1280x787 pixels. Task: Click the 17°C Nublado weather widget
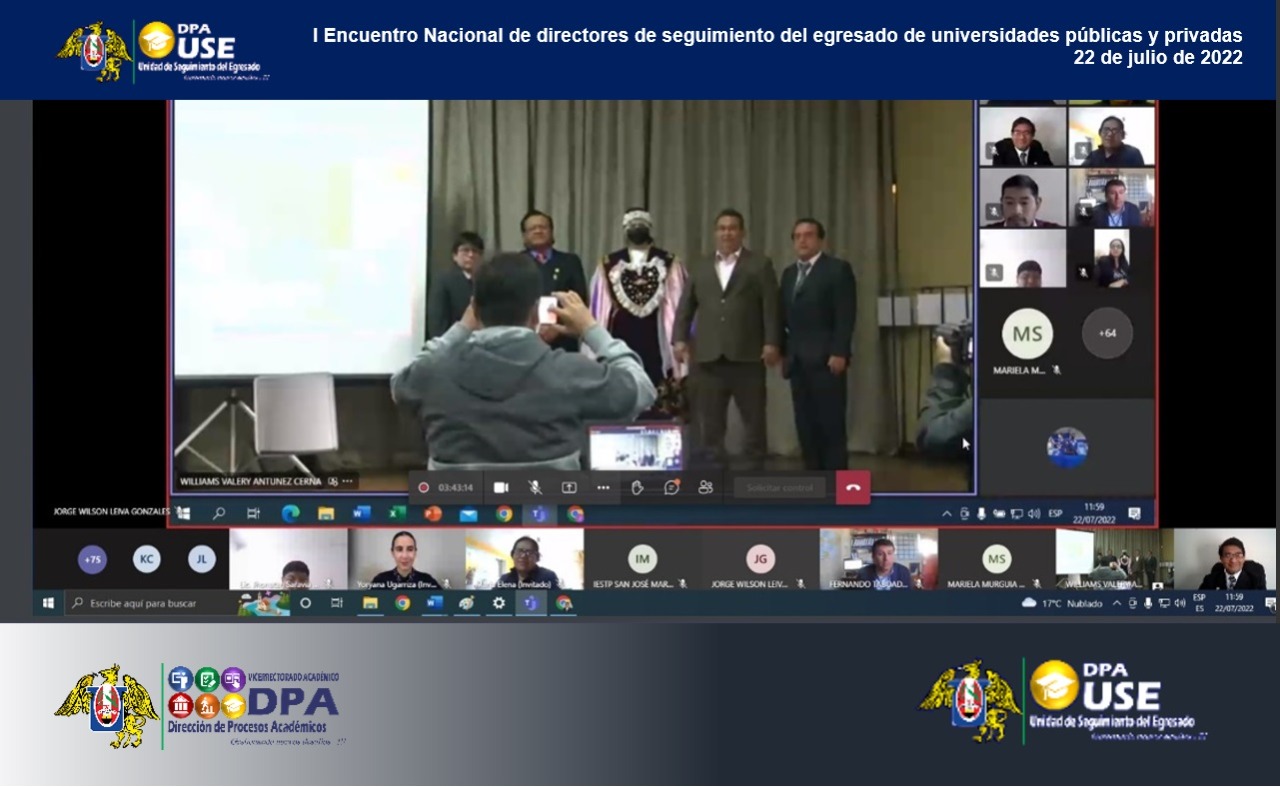click(1061, 603)
